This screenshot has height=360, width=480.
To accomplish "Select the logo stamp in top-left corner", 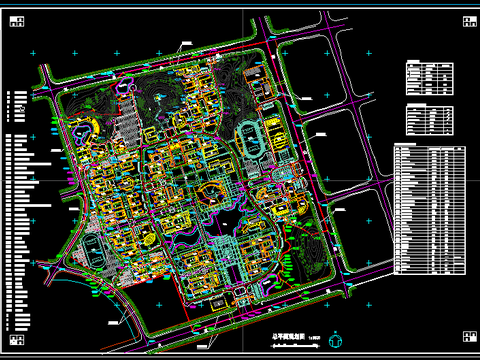I will pos(17,22).
